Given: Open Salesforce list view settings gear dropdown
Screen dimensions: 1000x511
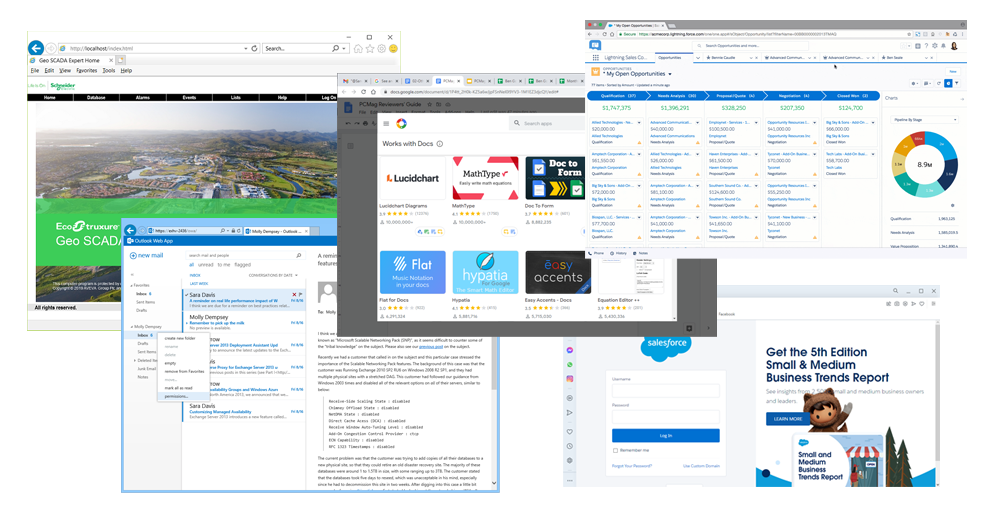Looking at the screenshot, I should pyautogui.click(x=915, y=84).
